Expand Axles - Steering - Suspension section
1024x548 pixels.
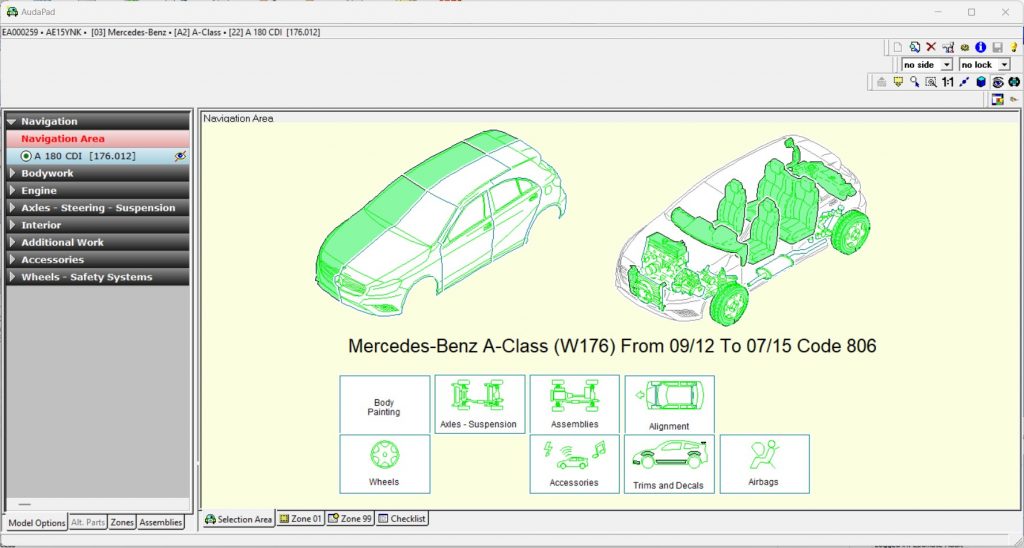pyautogui.click(x=98, y=208)
